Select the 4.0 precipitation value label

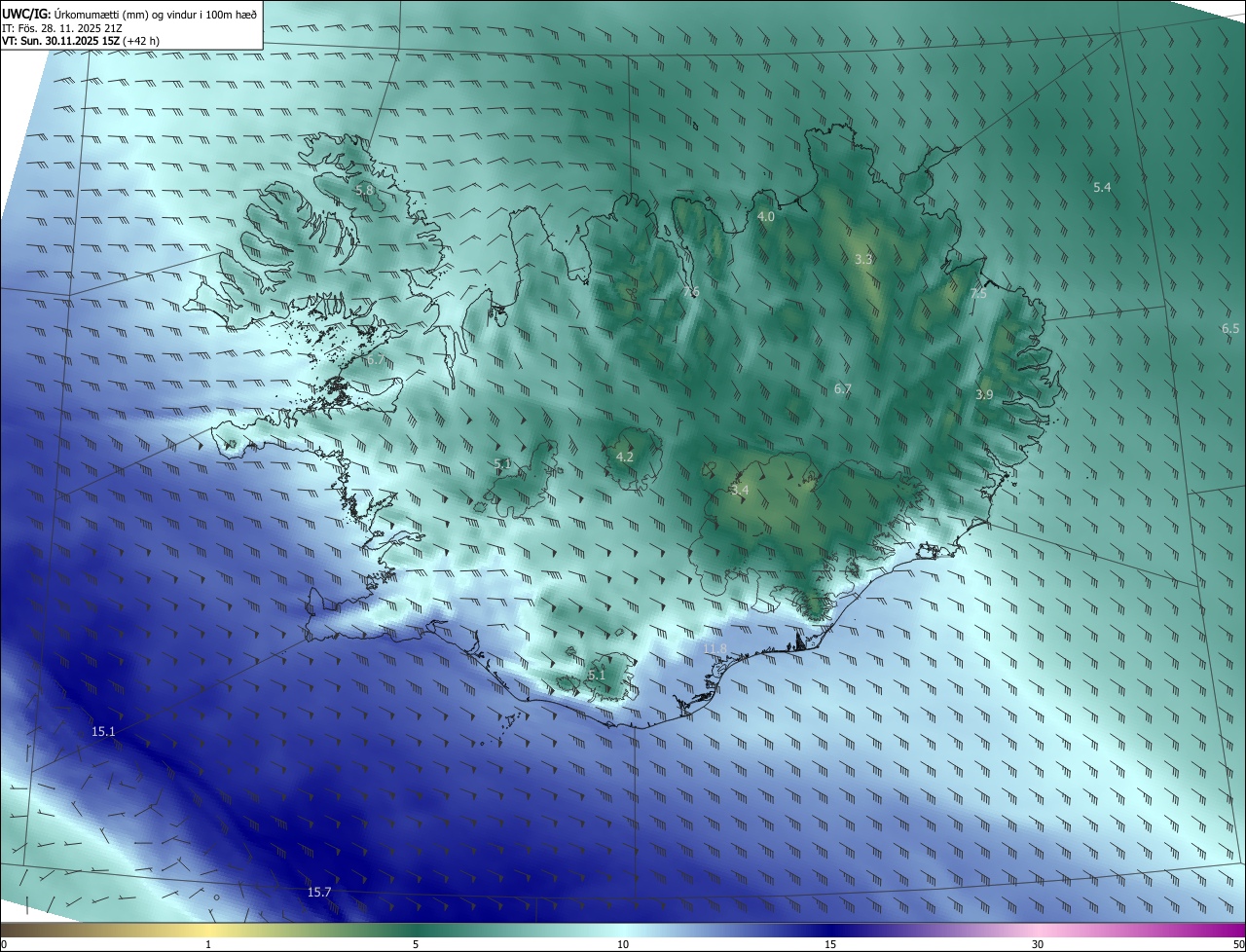click(x=766, y=216)
